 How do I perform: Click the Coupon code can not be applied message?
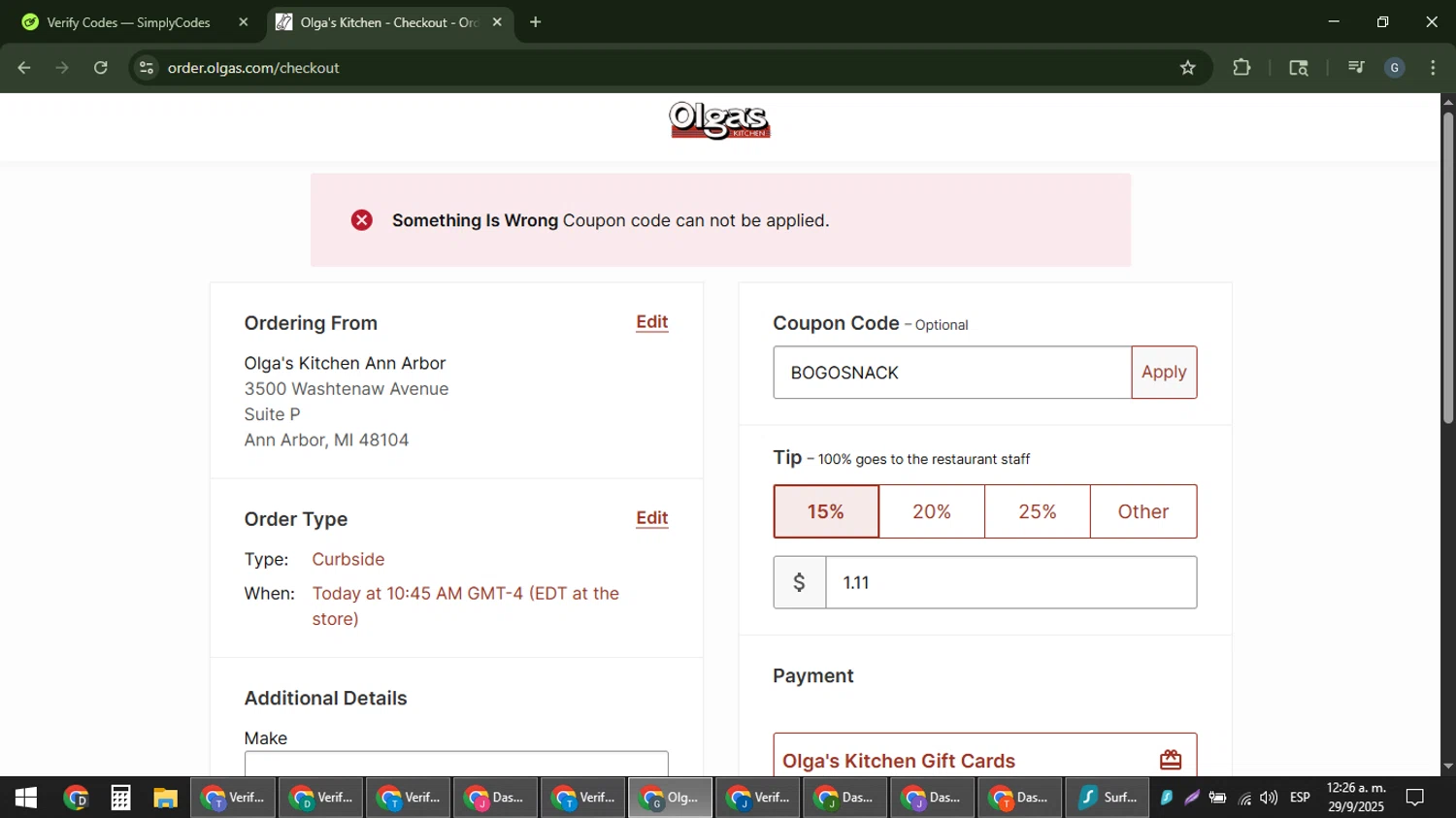point(696,220)
